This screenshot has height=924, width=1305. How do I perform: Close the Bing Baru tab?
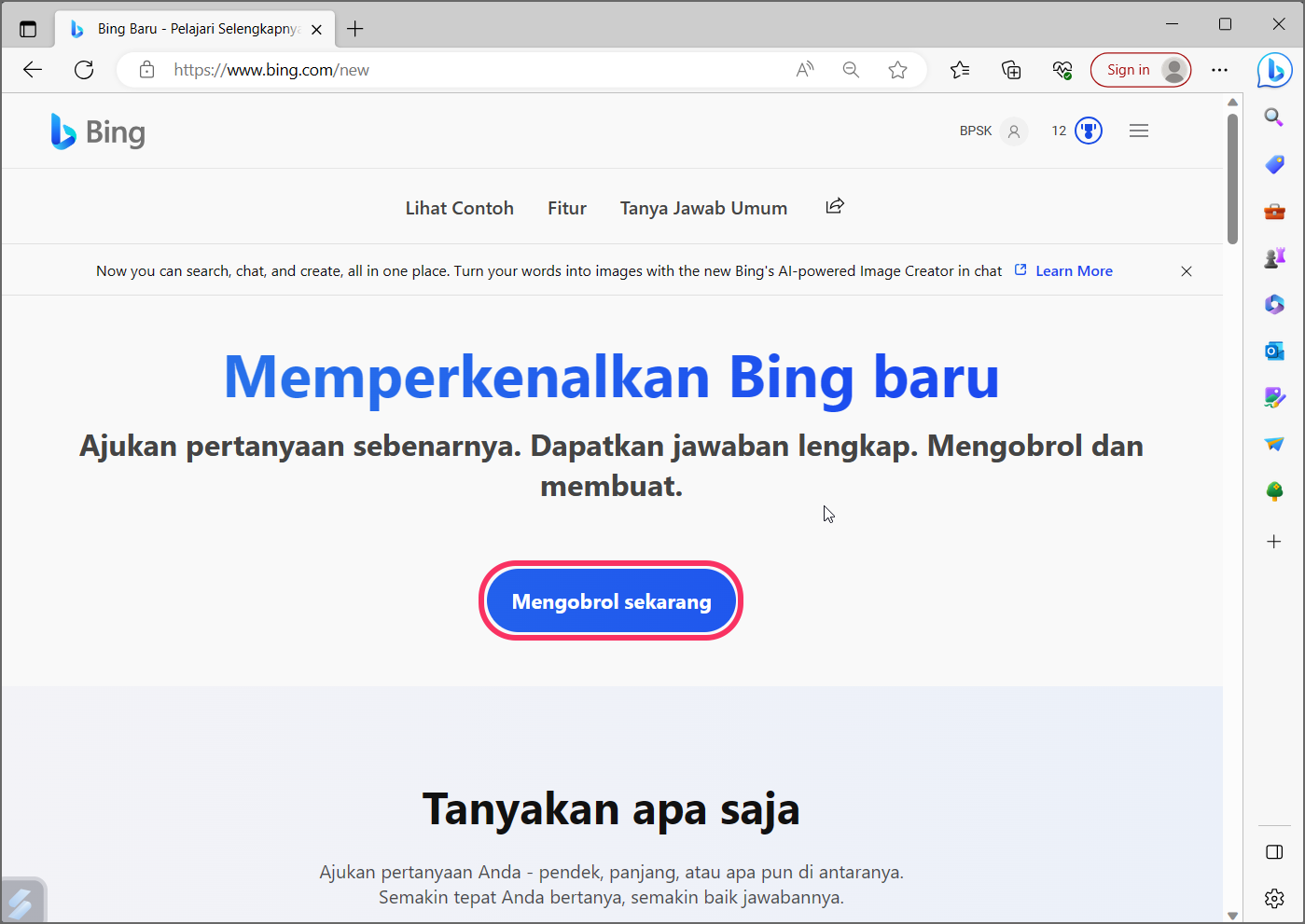pyautogui.click(x=316, y=29)
